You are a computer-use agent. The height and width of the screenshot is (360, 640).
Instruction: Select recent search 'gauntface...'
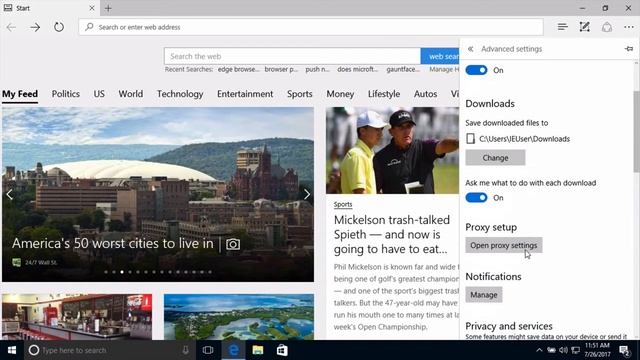[403, 69]
